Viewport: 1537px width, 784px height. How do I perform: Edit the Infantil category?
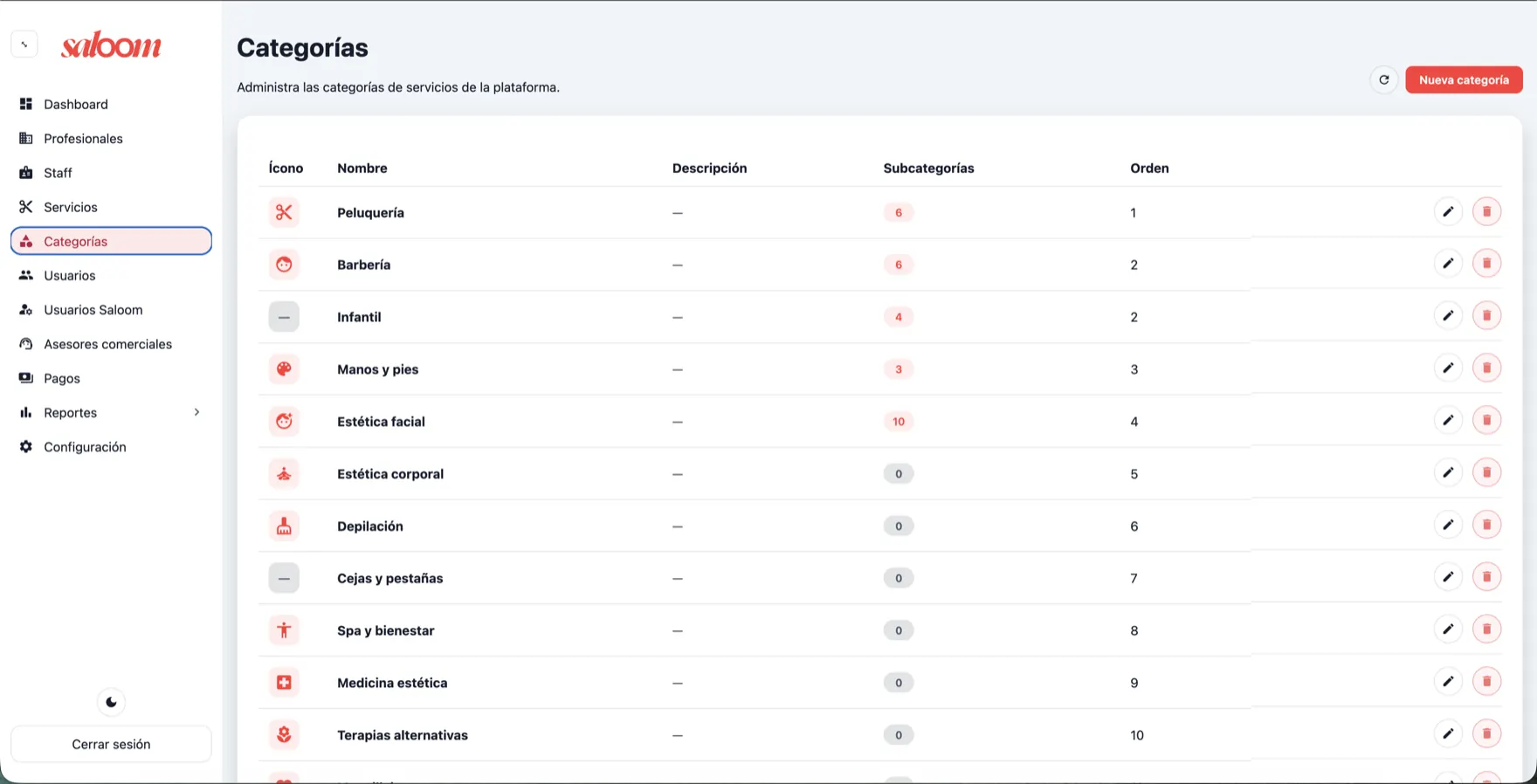1448,315
